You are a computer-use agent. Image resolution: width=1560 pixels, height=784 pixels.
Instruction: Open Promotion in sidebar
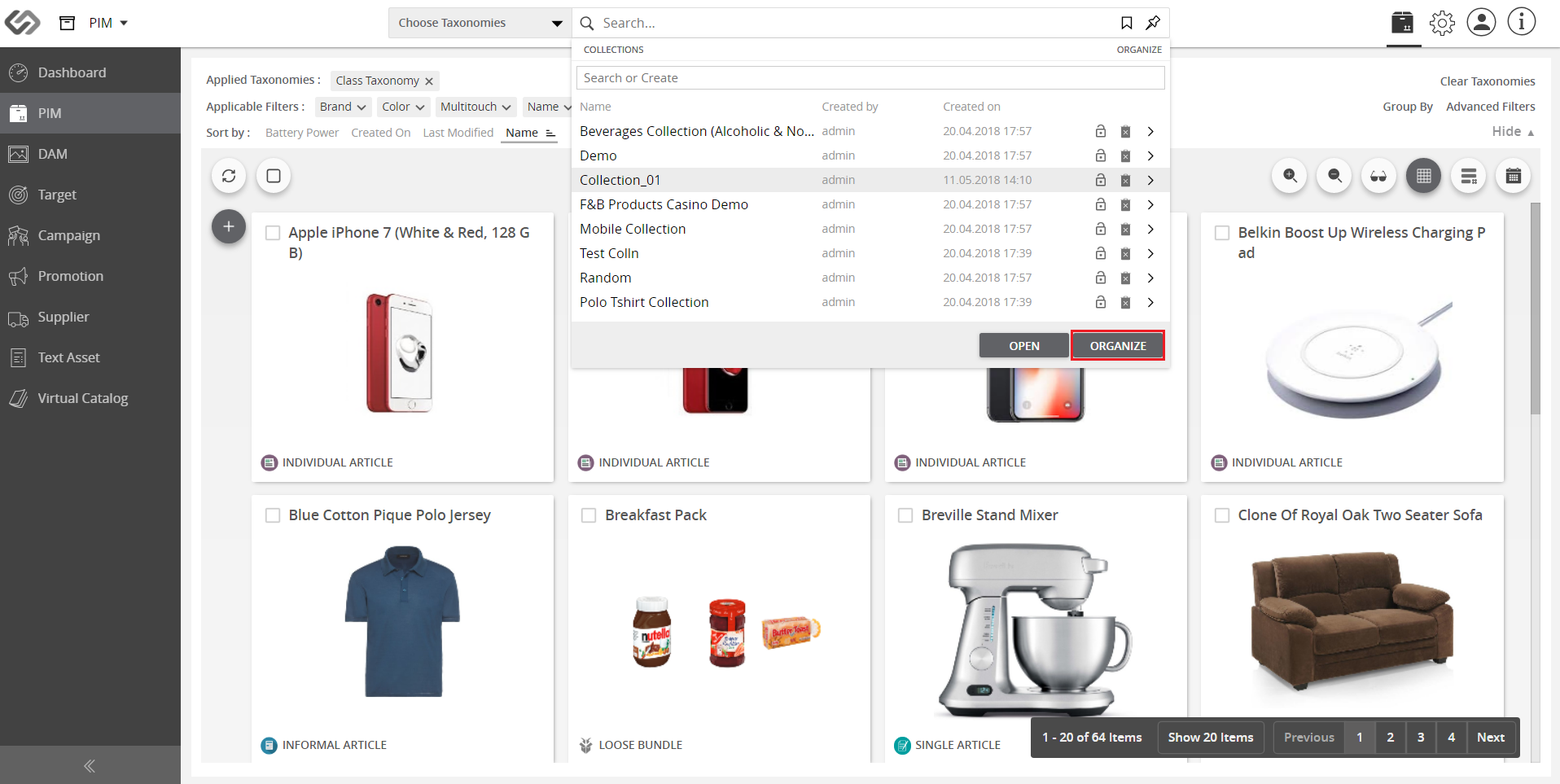[x=90, y=276]
